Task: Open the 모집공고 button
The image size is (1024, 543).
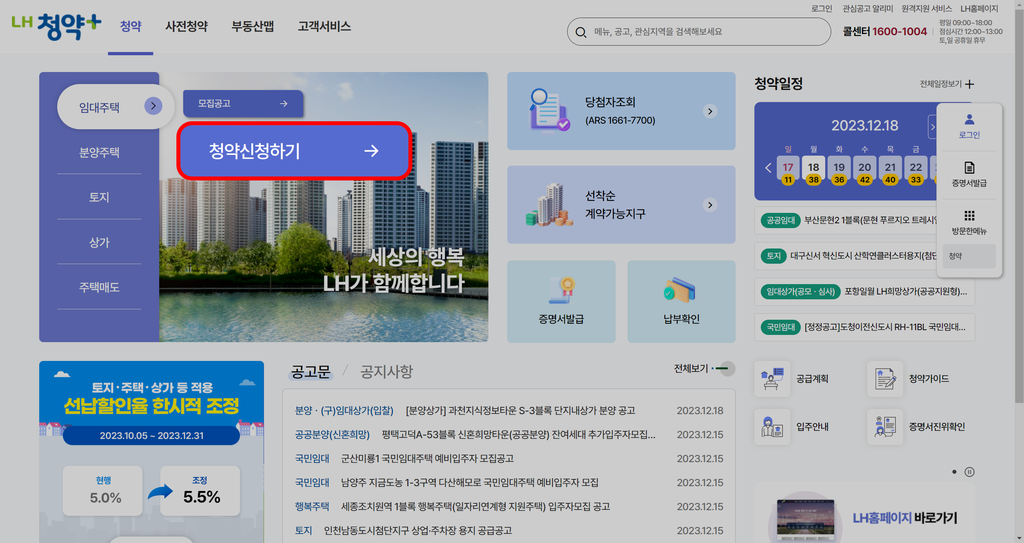Action: (243, 103)
